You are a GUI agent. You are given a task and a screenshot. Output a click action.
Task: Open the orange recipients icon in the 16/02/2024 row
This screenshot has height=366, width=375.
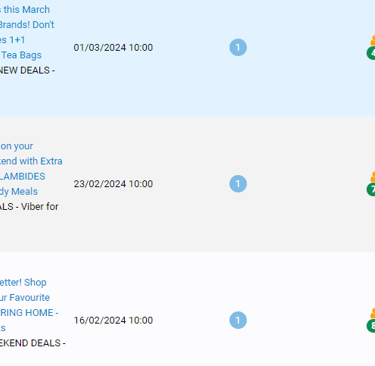[x=373, y=313]
